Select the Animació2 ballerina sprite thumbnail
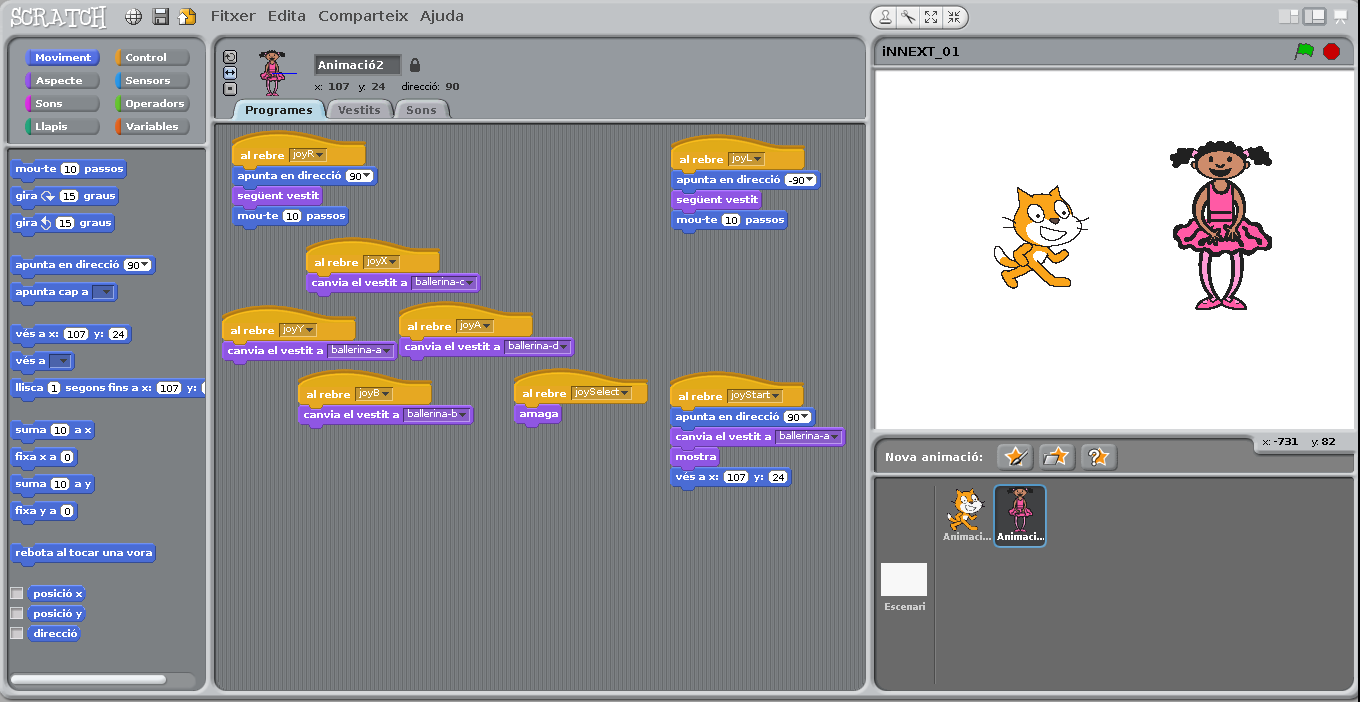Image resolution: width=1360 pixels, height=702 pixels. tap(1020, 515)
